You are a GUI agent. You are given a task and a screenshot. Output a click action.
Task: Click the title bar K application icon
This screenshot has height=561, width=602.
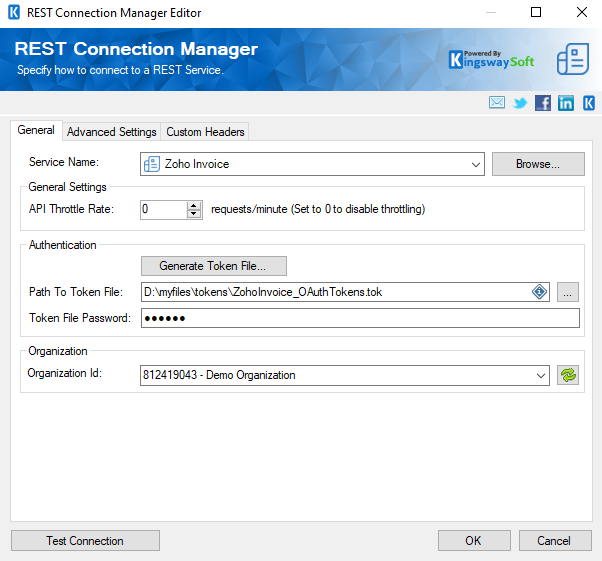pos(14,12)
